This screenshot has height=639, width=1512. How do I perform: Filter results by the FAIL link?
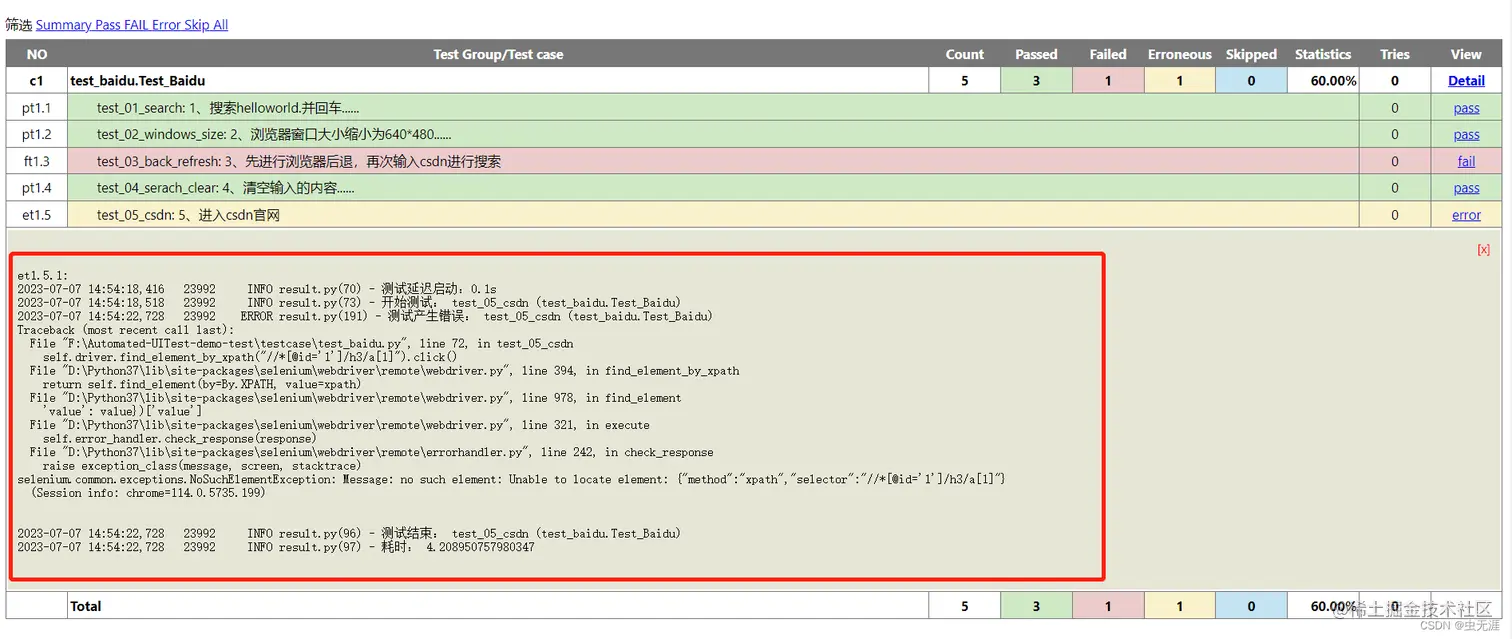pos(137,25)
